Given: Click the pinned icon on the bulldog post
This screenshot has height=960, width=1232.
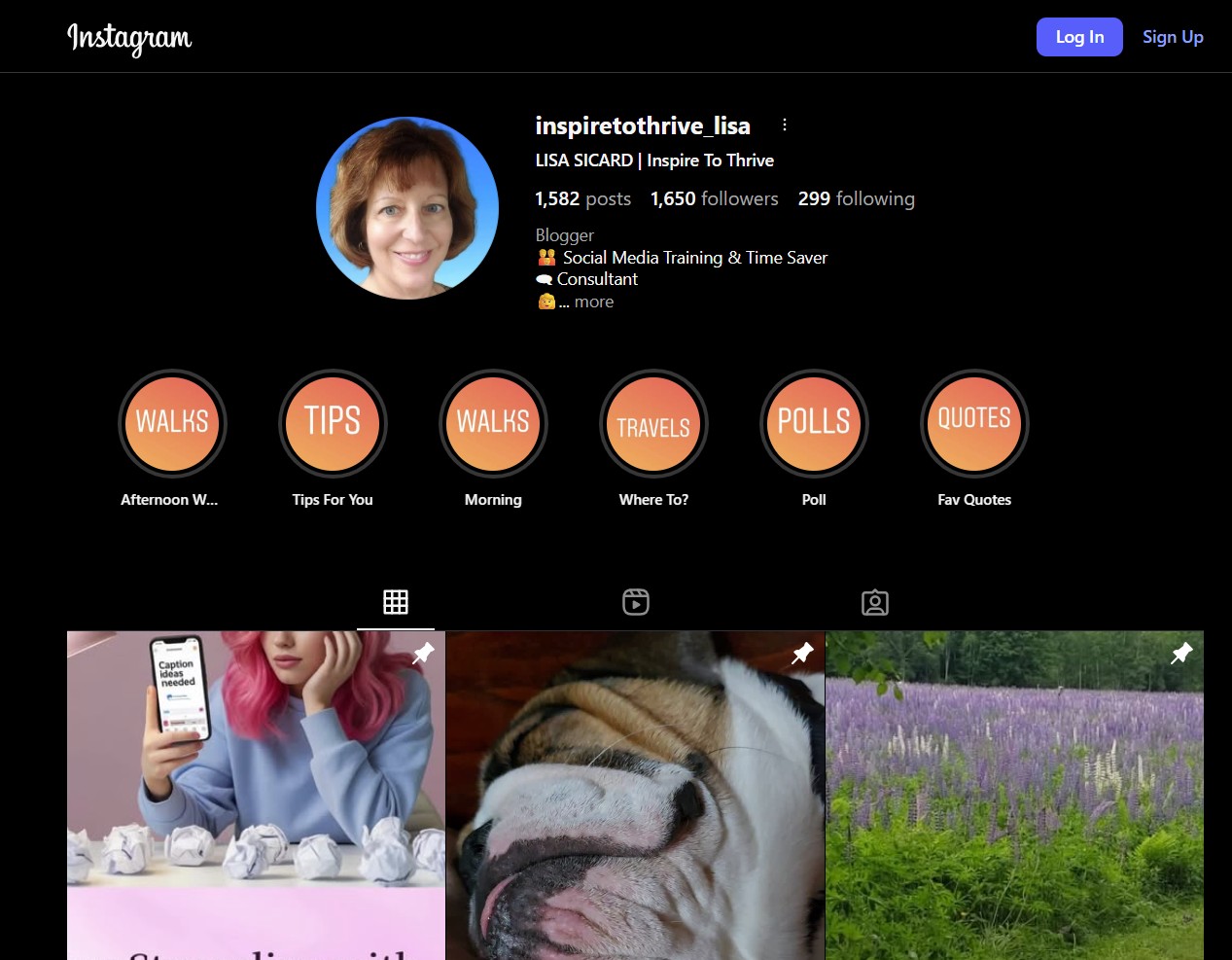Looking at the screenshot, I should (802, 653).
